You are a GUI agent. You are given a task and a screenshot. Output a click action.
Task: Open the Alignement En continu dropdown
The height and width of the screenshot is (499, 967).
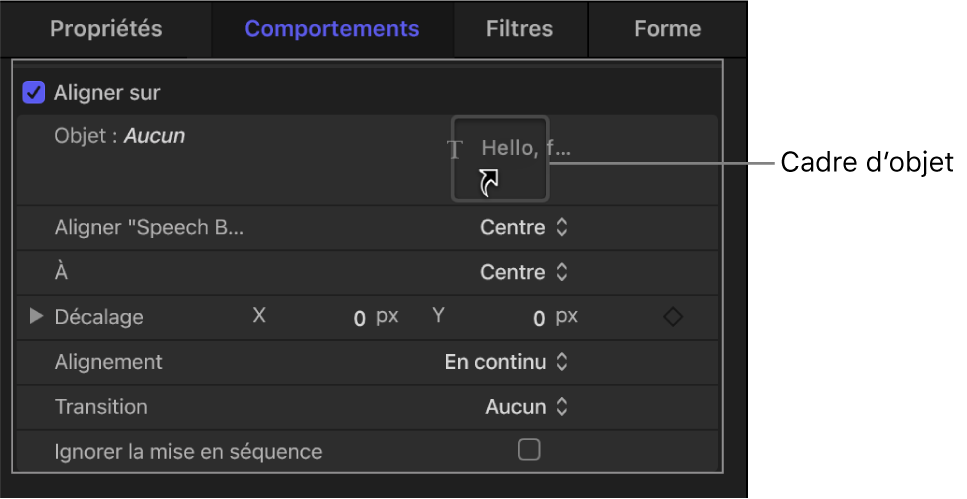506,362
